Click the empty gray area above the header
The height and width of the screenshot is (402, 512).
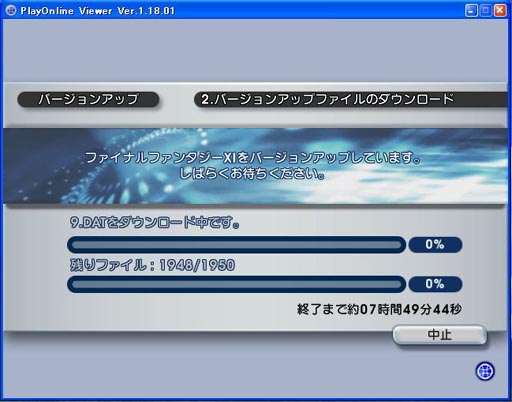pos(255,50)
